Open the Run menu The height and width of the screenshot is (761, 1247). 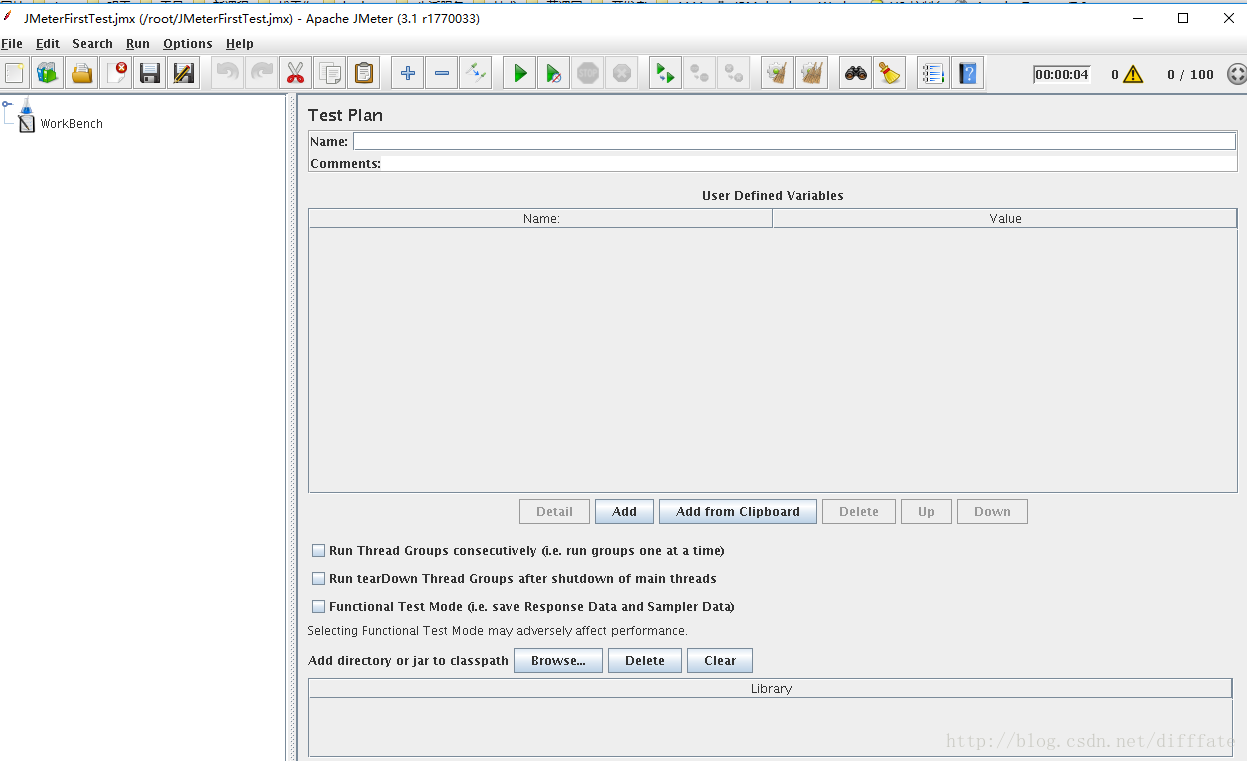[138, 44]
